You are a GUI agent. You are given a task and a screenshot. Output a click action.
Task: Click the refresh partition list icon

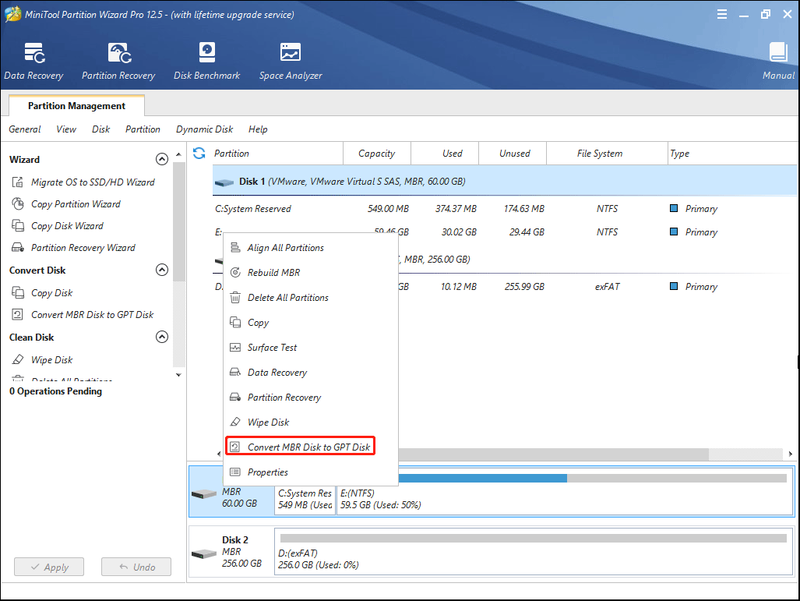199,153
